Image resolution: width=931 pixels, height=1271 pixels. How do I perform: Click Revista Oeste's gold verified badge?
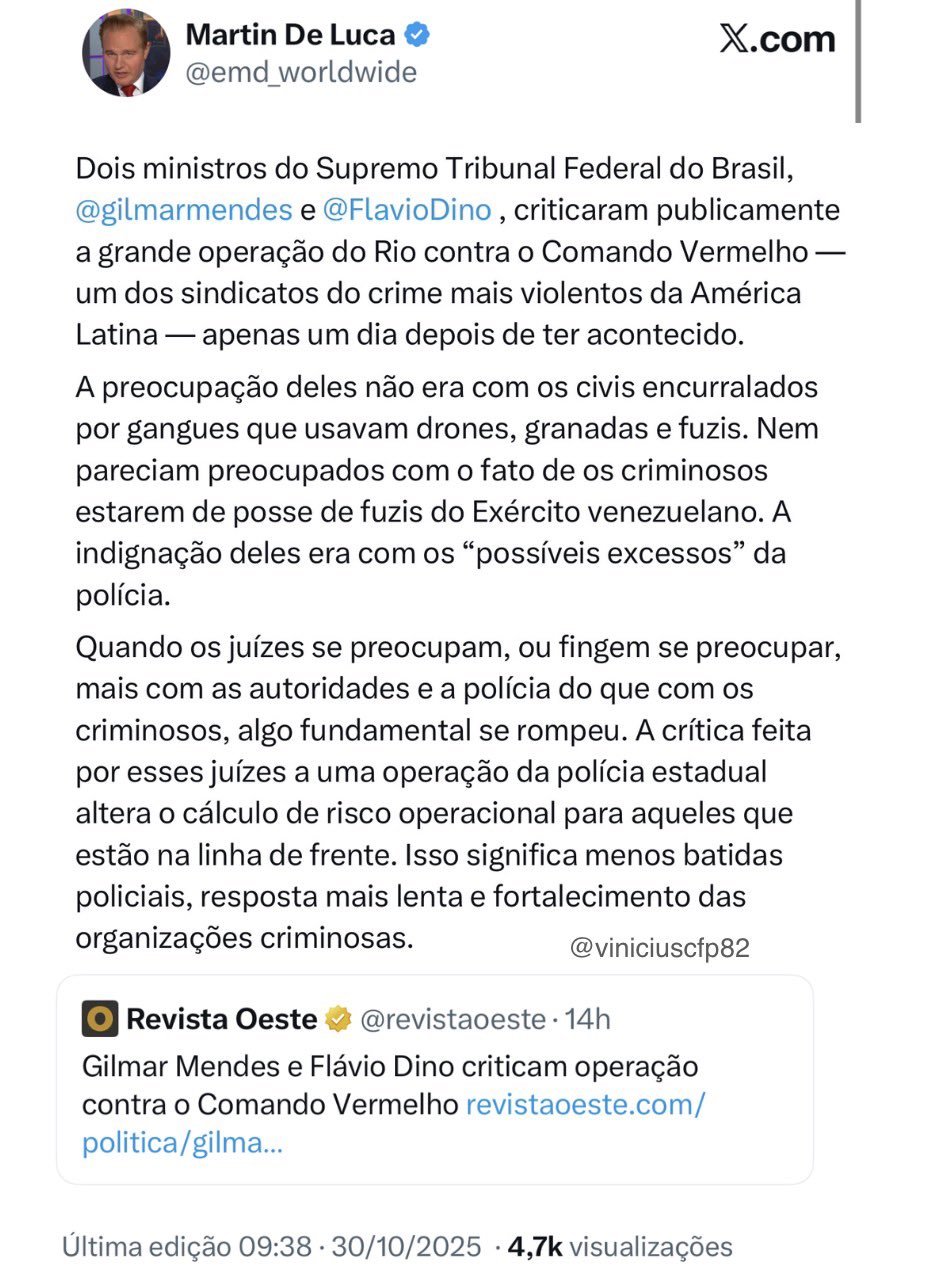[340, 1019]
